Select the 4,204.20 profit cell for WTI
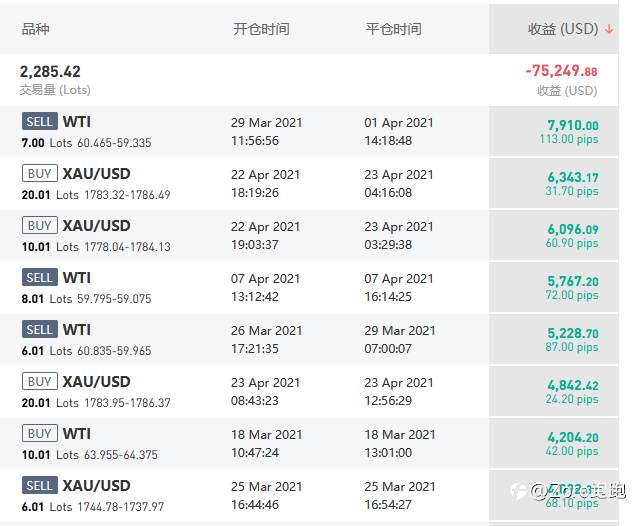The image size is (634, 526). (x=554, y=443)
